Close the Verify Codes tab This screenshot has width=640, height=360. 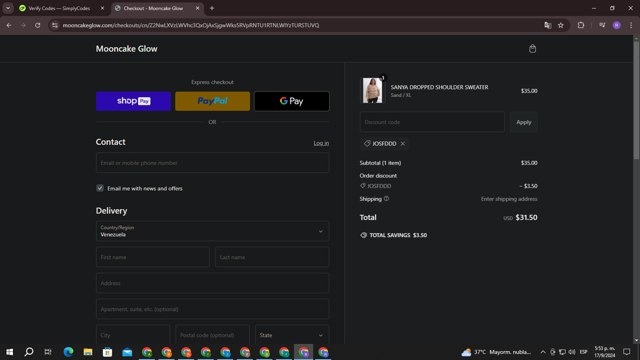[x=102, y=8]
